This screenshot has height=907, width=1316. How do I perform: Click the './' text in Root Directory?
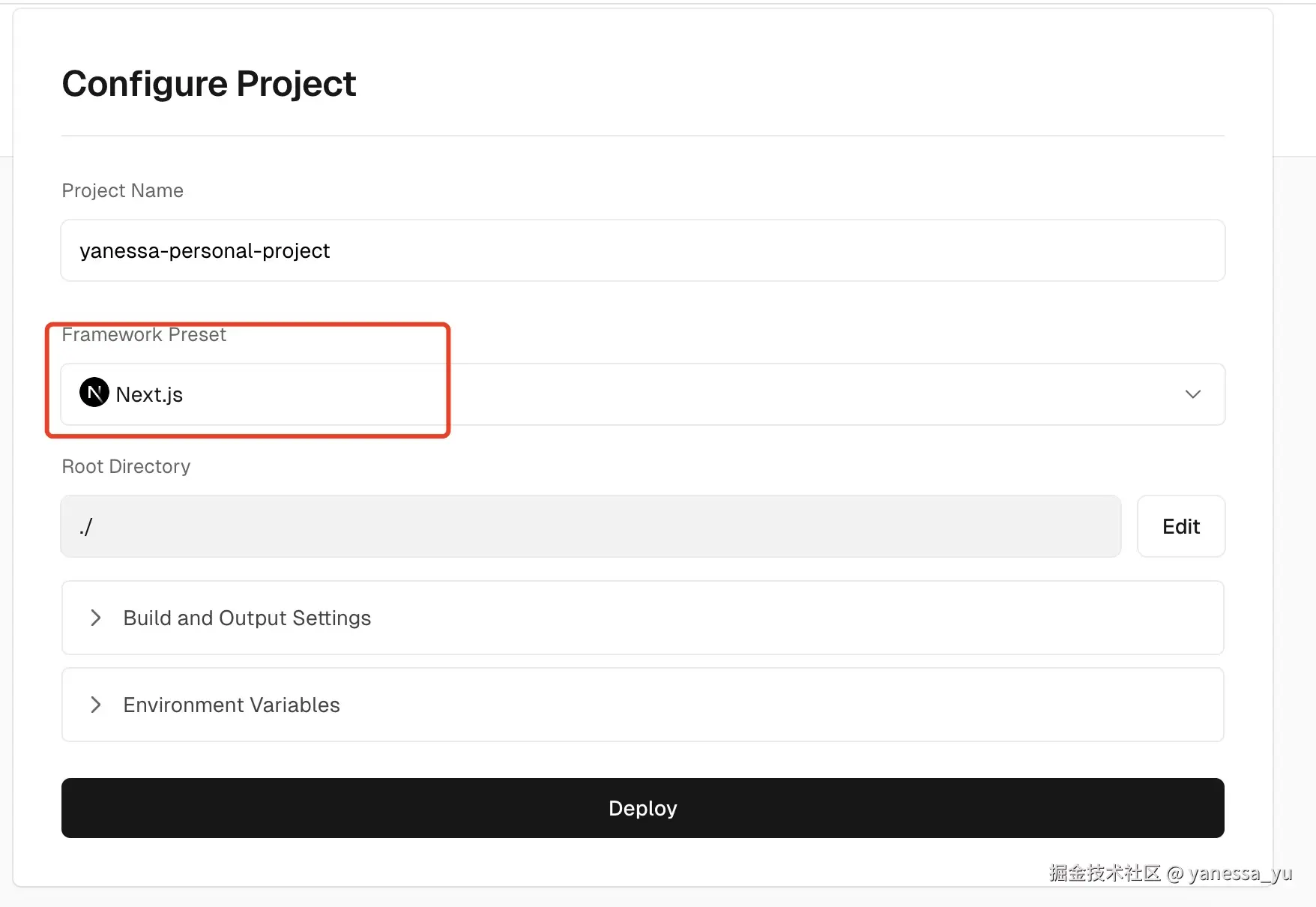(x=86, y=526)
